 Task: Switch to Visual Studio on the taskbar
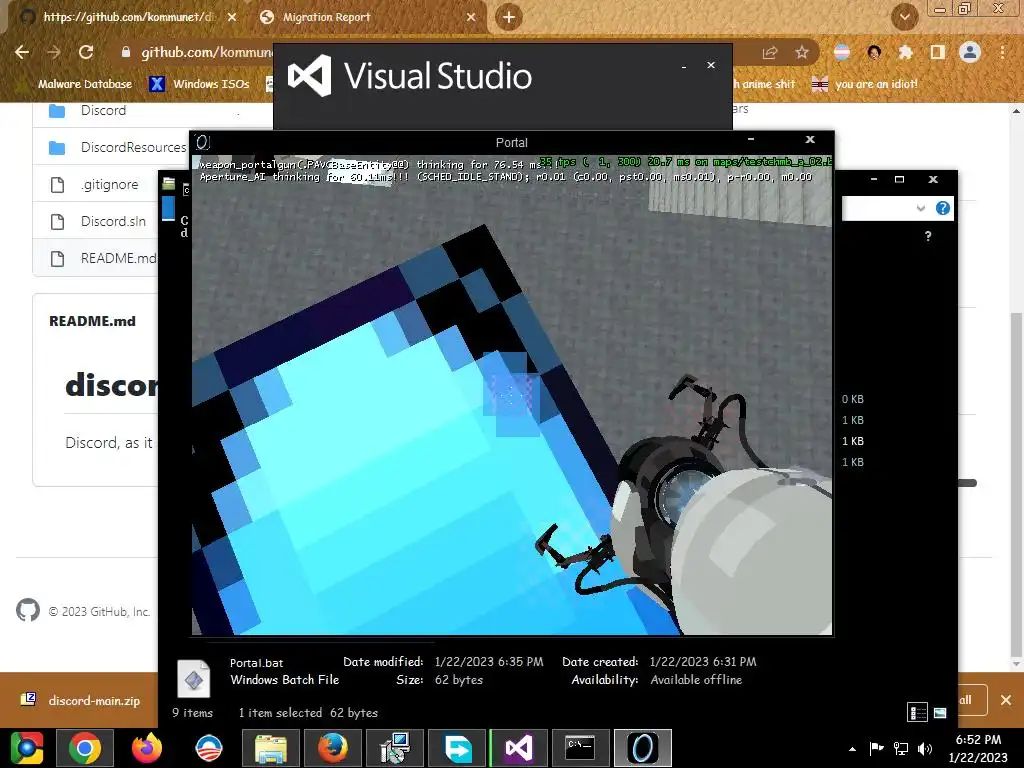(x=519, y=748)
